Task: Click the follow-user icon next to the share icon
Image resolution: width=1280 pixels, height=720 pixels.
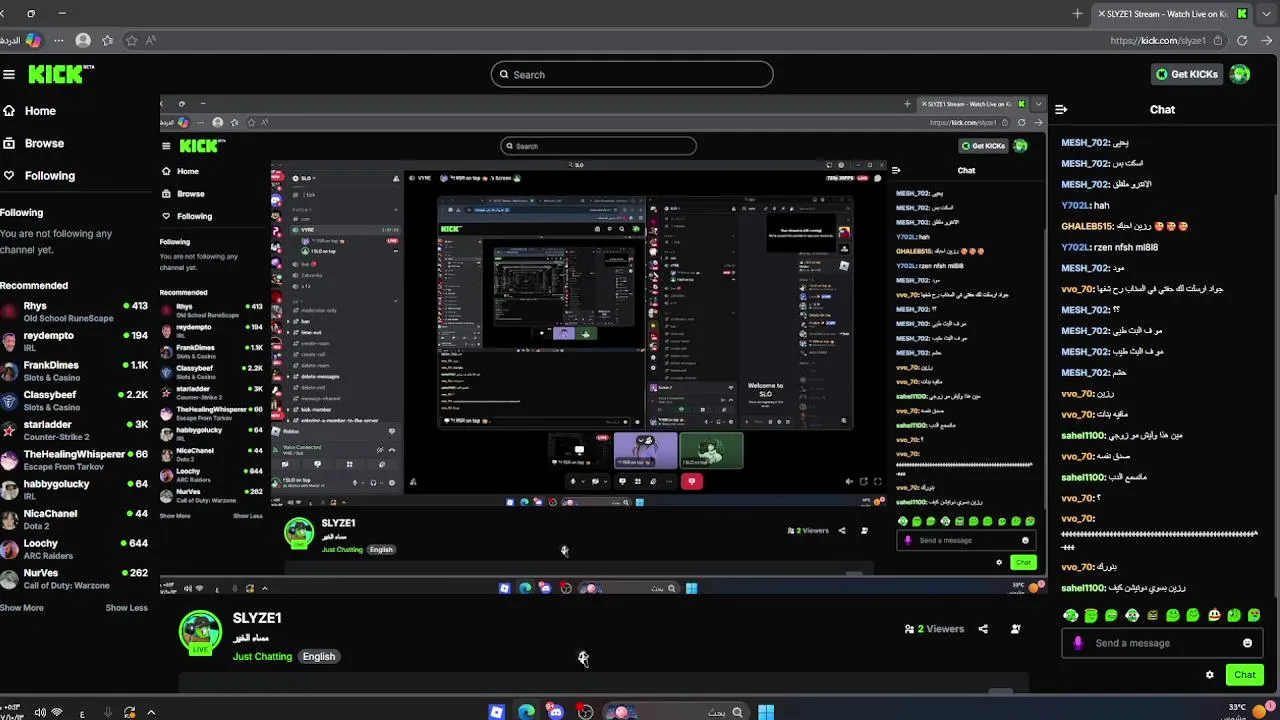Action: (1015, 629)
